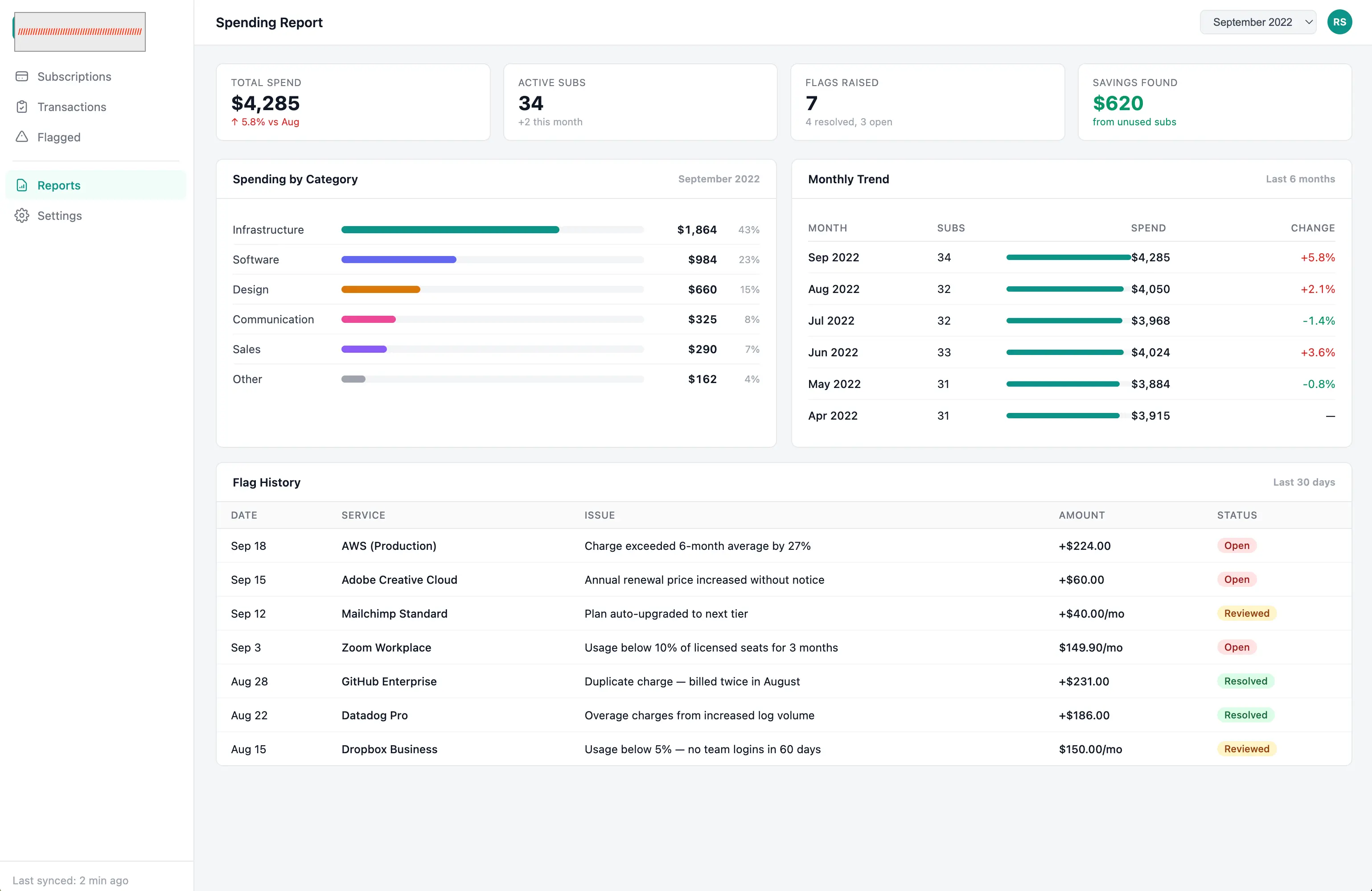The image size is (1372, 891).
Task: Click the Reviewed badge for Mailchimp Standard
Action: pyautogui.click(x=1246, y=613)
